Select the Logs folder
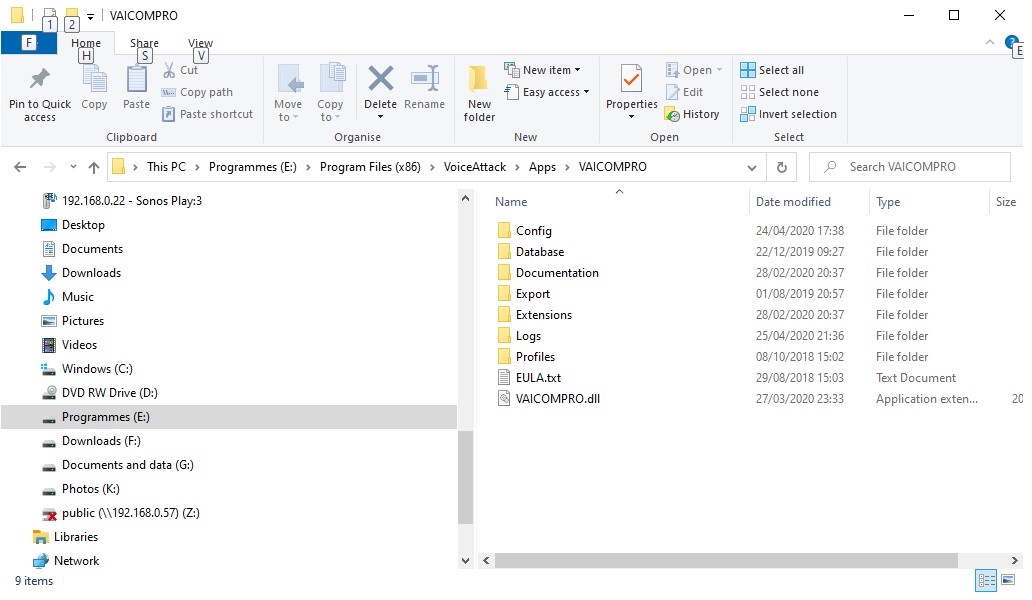This screenshot has height=600, width=1032. click(x=519, y=336)
